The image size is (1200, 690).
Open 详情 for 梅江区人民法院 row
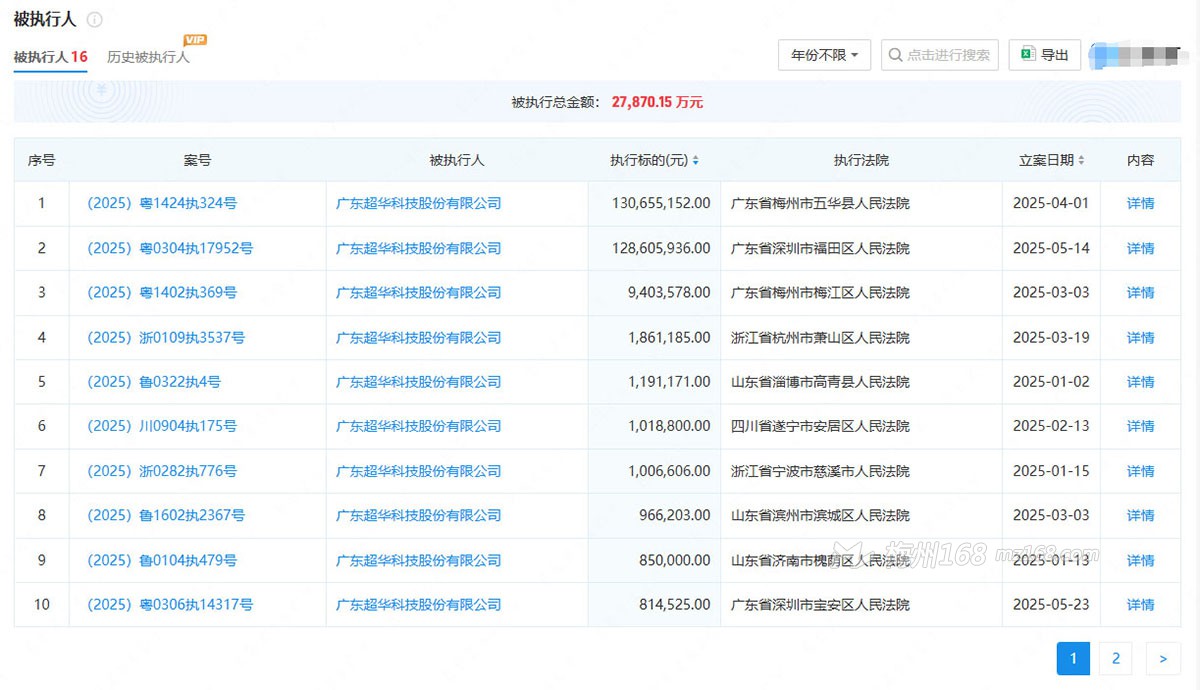point(1140,292)
